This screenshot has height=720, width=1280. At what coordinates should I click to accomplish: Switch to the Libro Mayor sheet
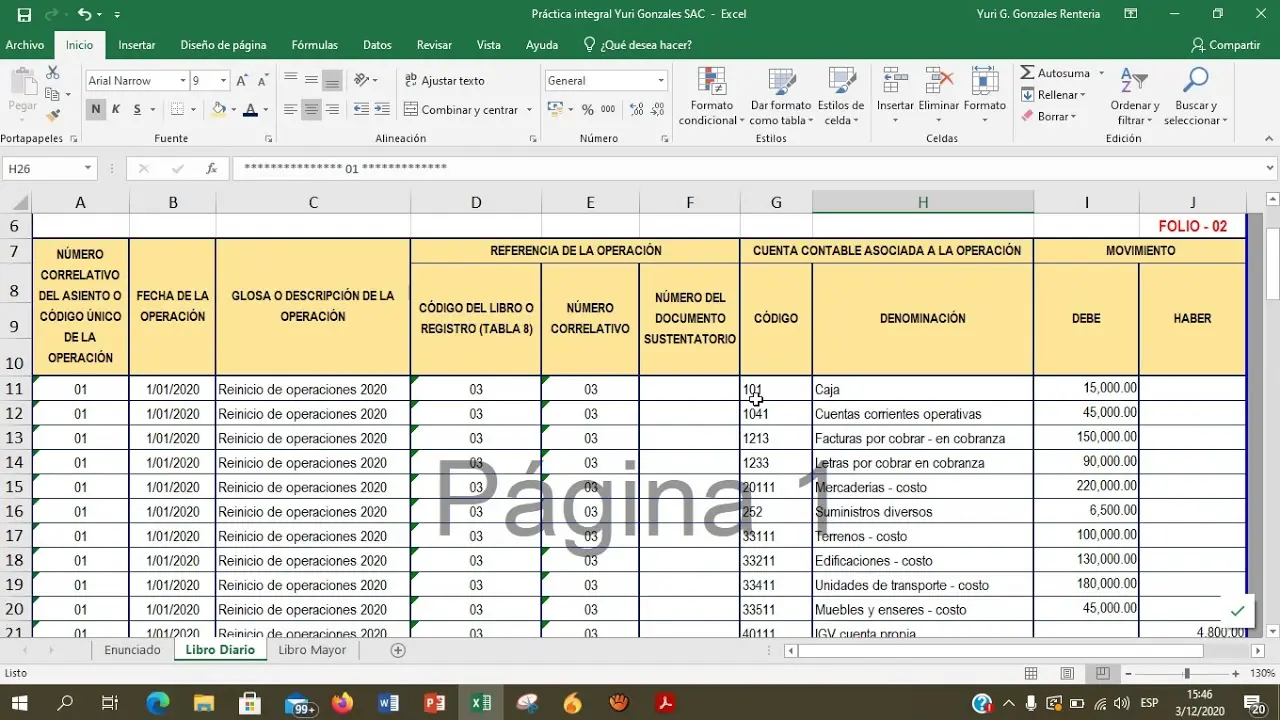point(312,650)
